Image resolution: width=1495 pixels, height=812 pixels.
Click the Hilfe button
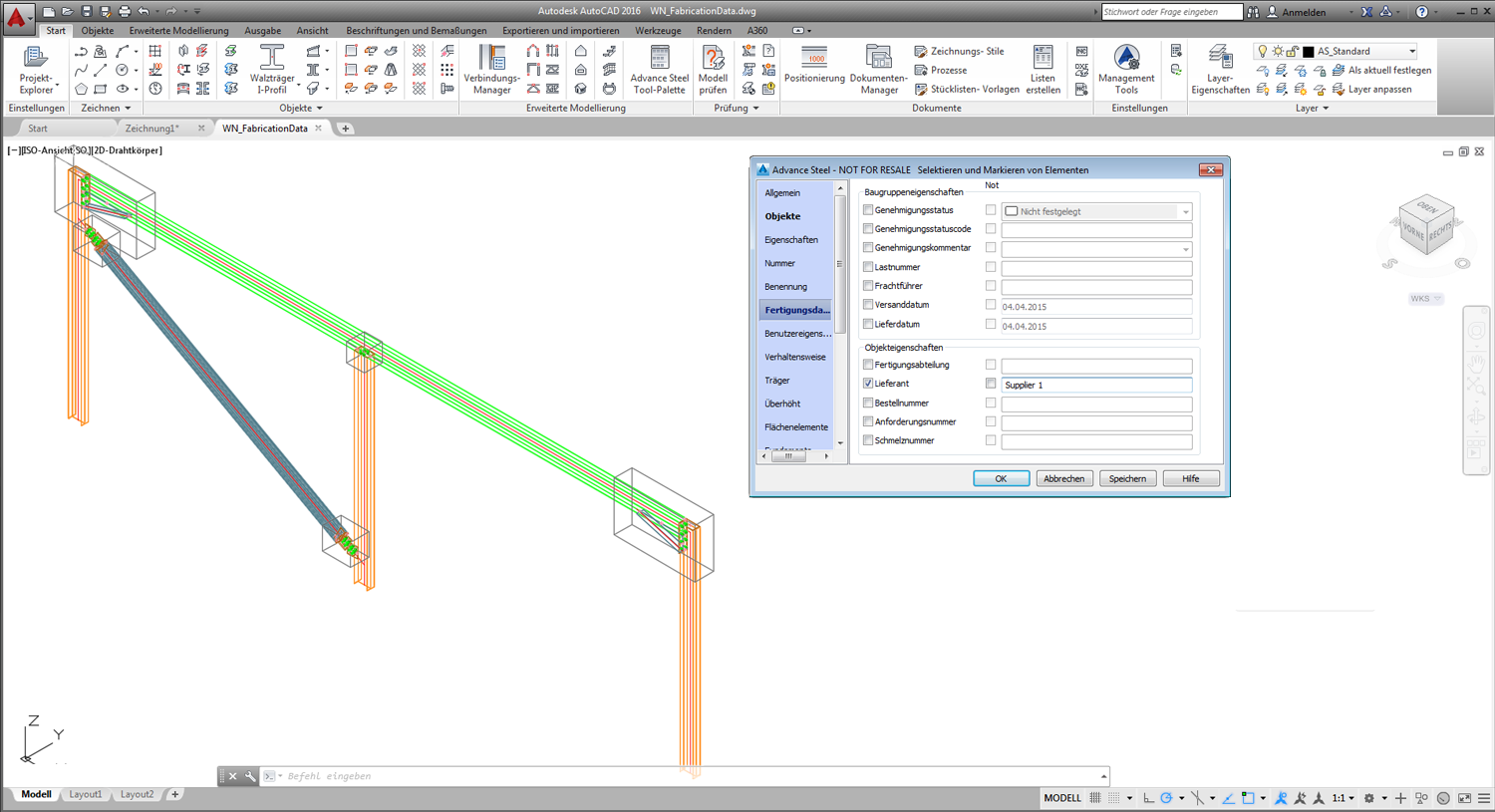pos(1191,479)
